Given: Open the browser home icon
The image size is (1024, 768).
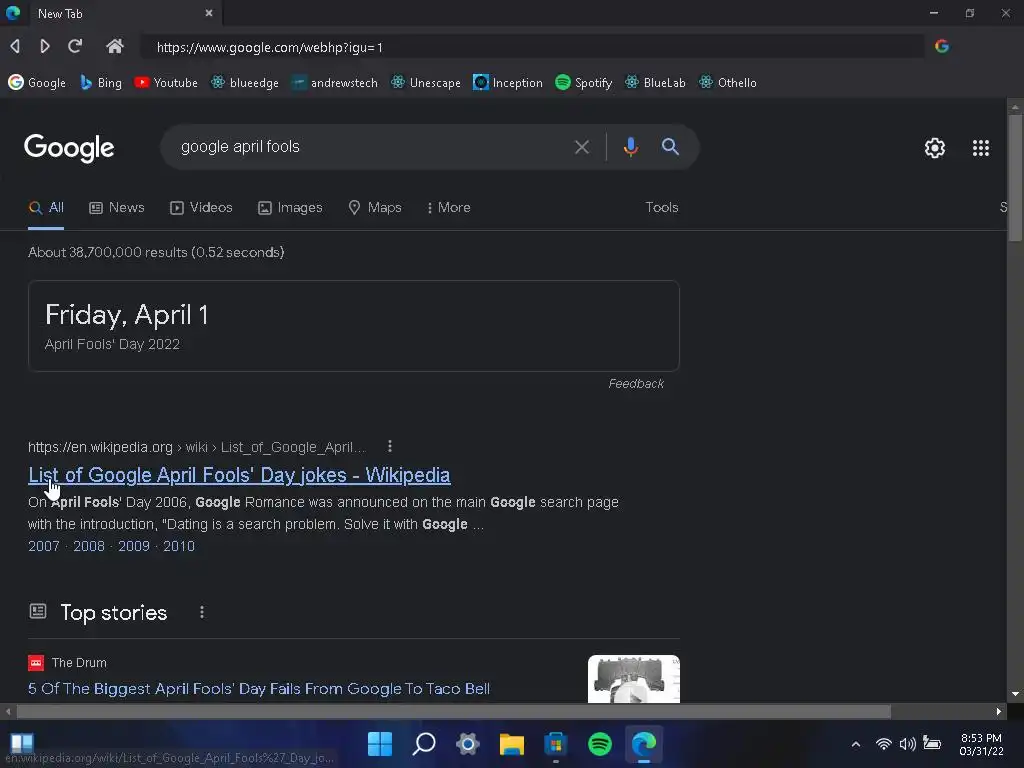Looking at the screenshot, I should (115, 46).
